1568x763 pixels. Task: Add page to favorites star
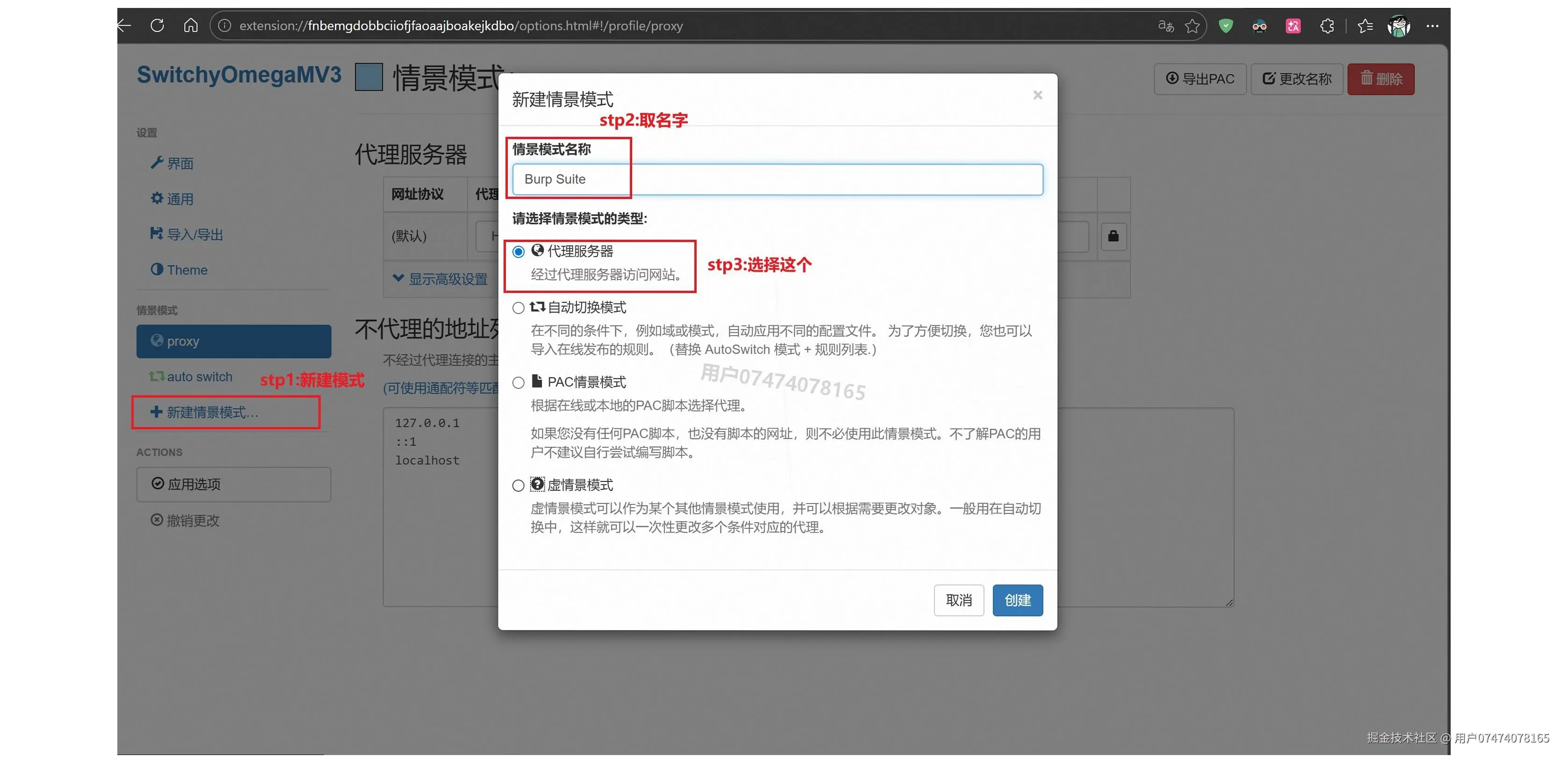click(x=1193, y=26)
